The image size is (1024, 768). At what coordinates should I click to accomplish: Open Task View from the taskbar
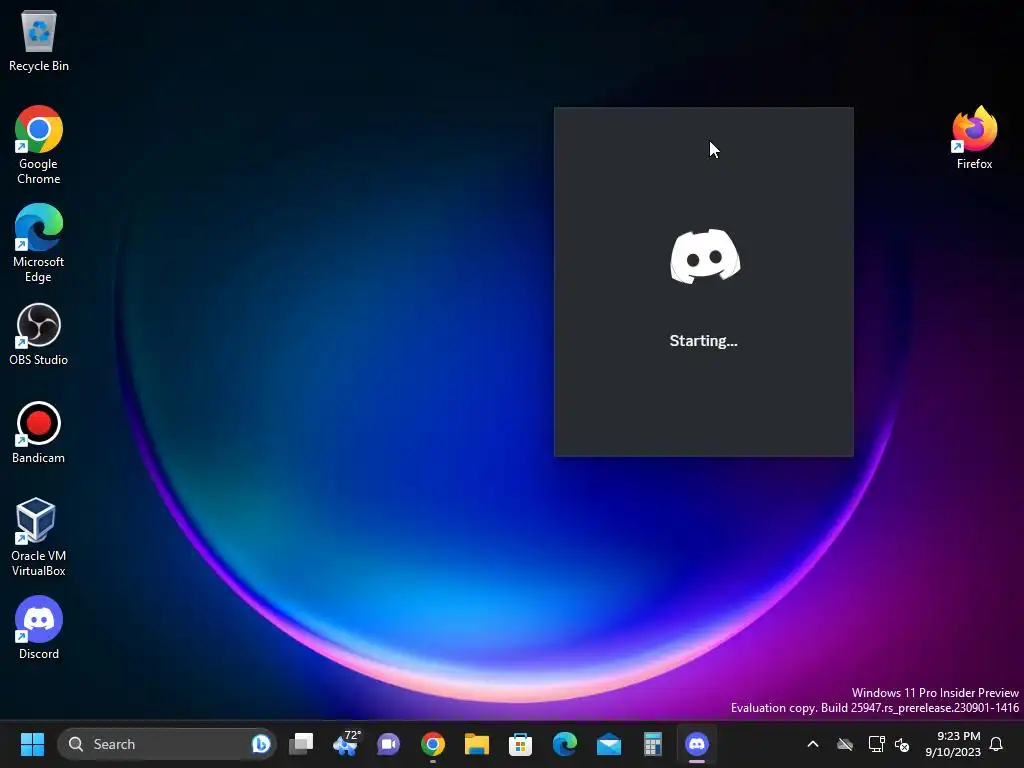tap(301, 744)
